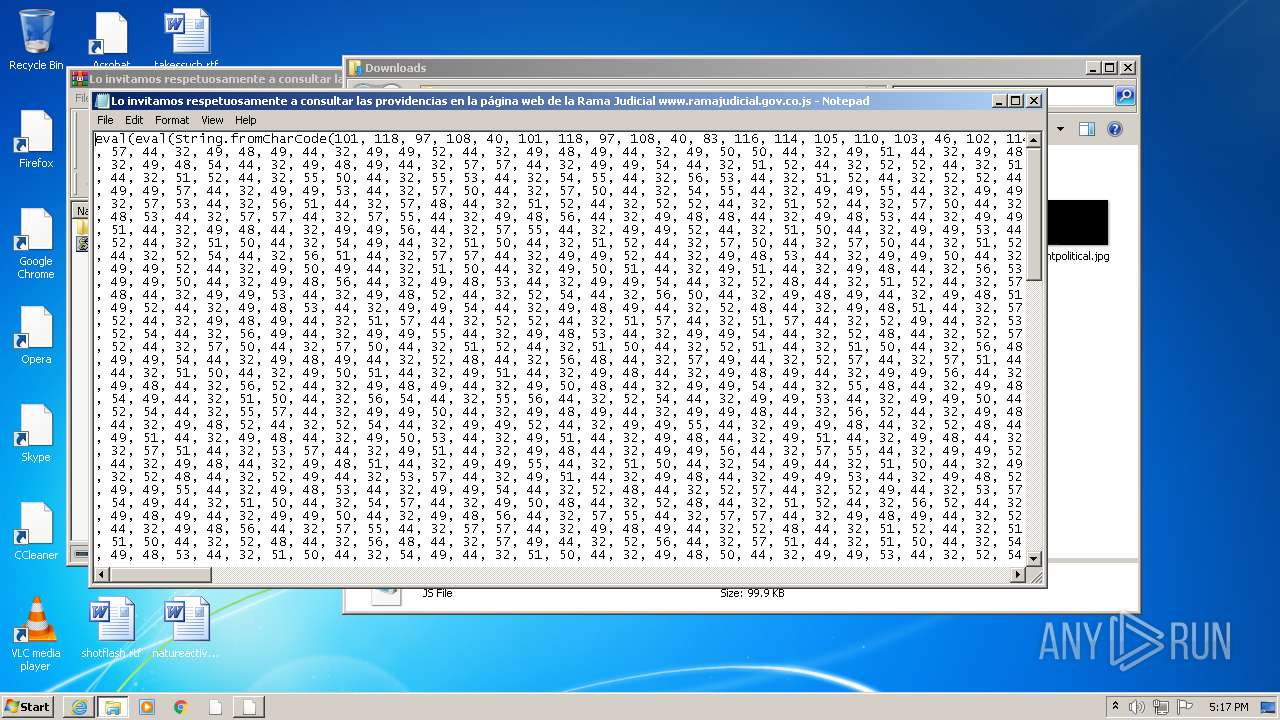Click the Notepad horizontal scroll right arrow
1280x720 pixels.
pyautogui.click(x=1018, y=575)
